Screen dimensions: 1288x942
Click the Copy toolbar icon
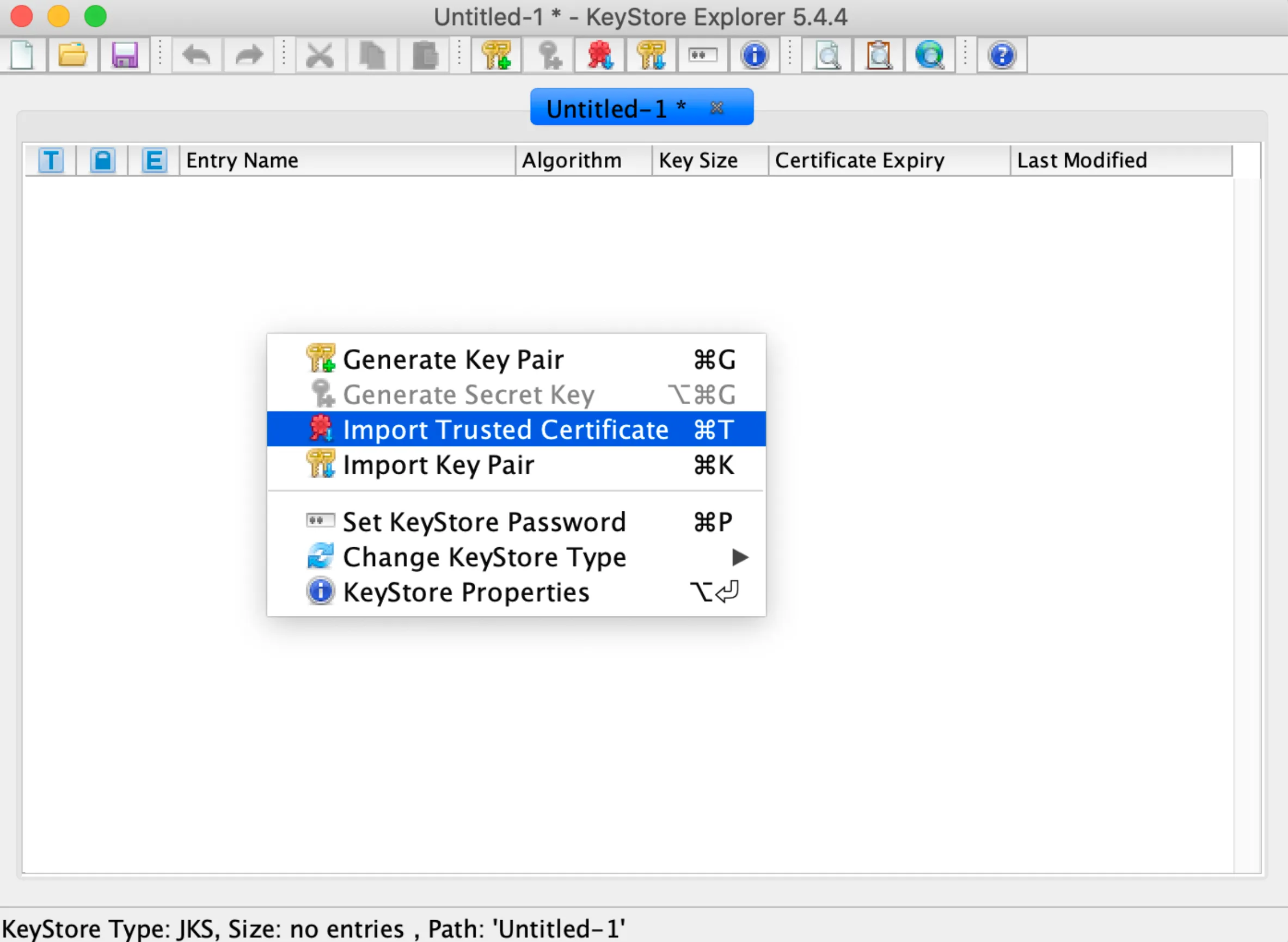click(372, 56)
